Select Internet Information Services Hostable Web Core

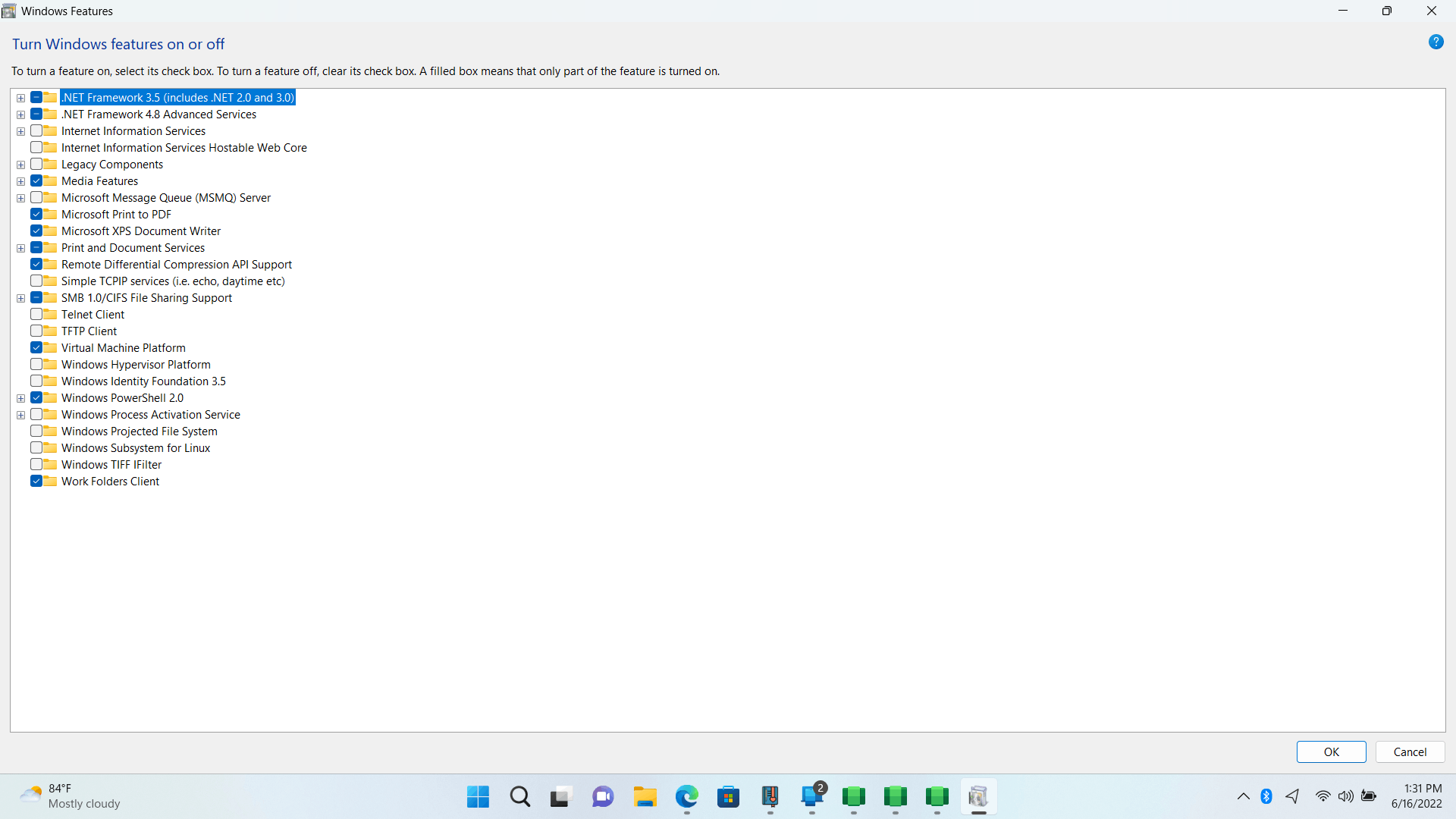click(x=184, y=147)
